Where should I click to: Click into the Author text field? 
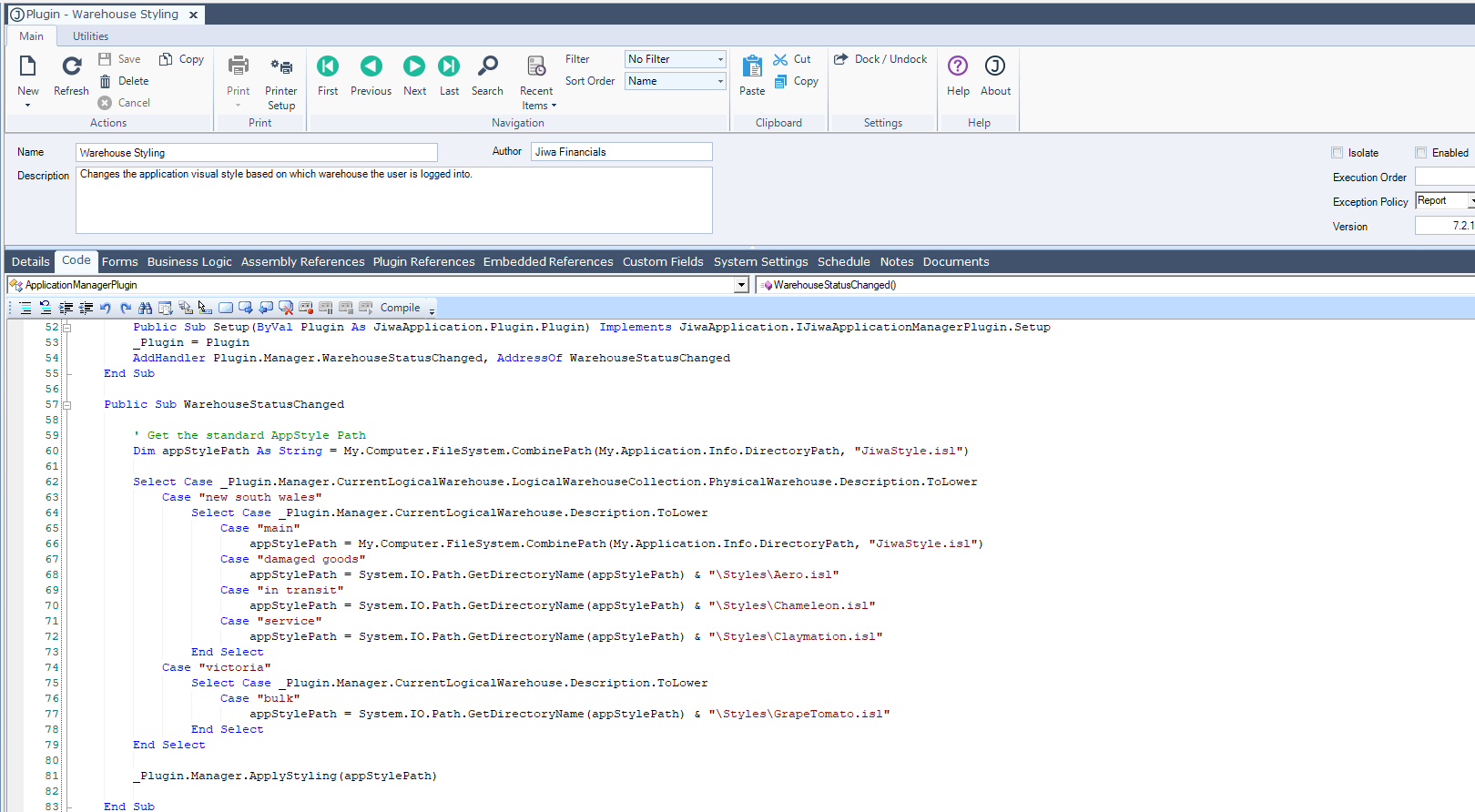[x=621, y=152]
